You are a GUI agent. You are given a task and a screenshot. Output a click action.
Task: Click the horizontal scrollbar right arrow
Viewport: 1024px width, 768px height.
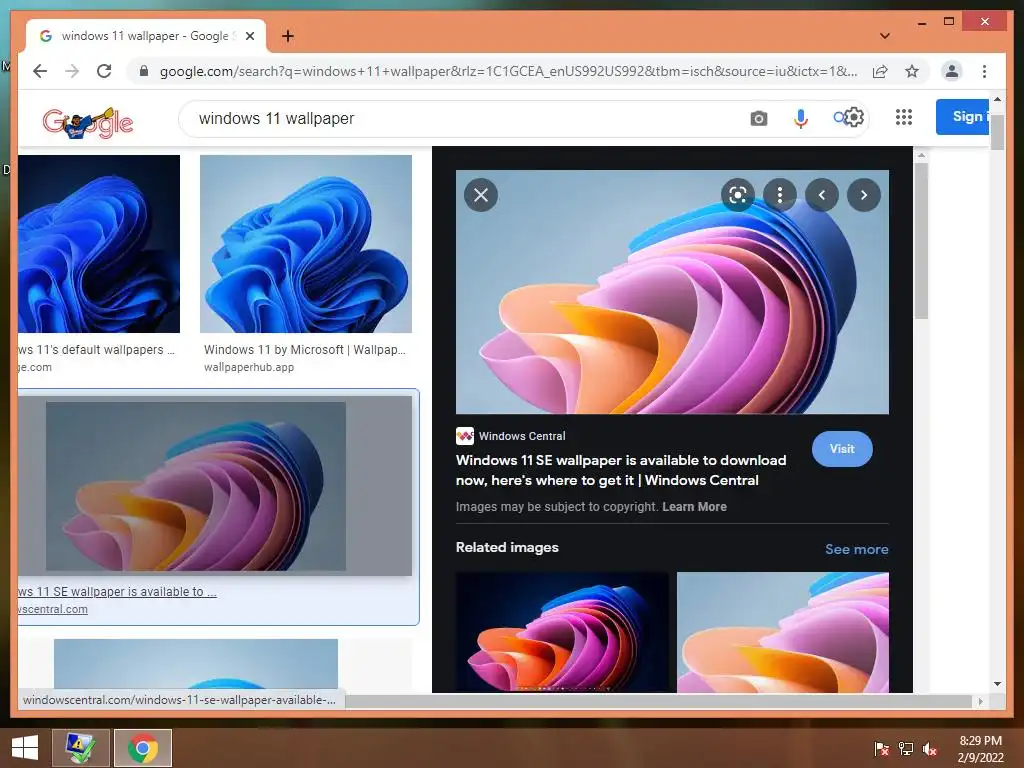click(x=980, y=701)
